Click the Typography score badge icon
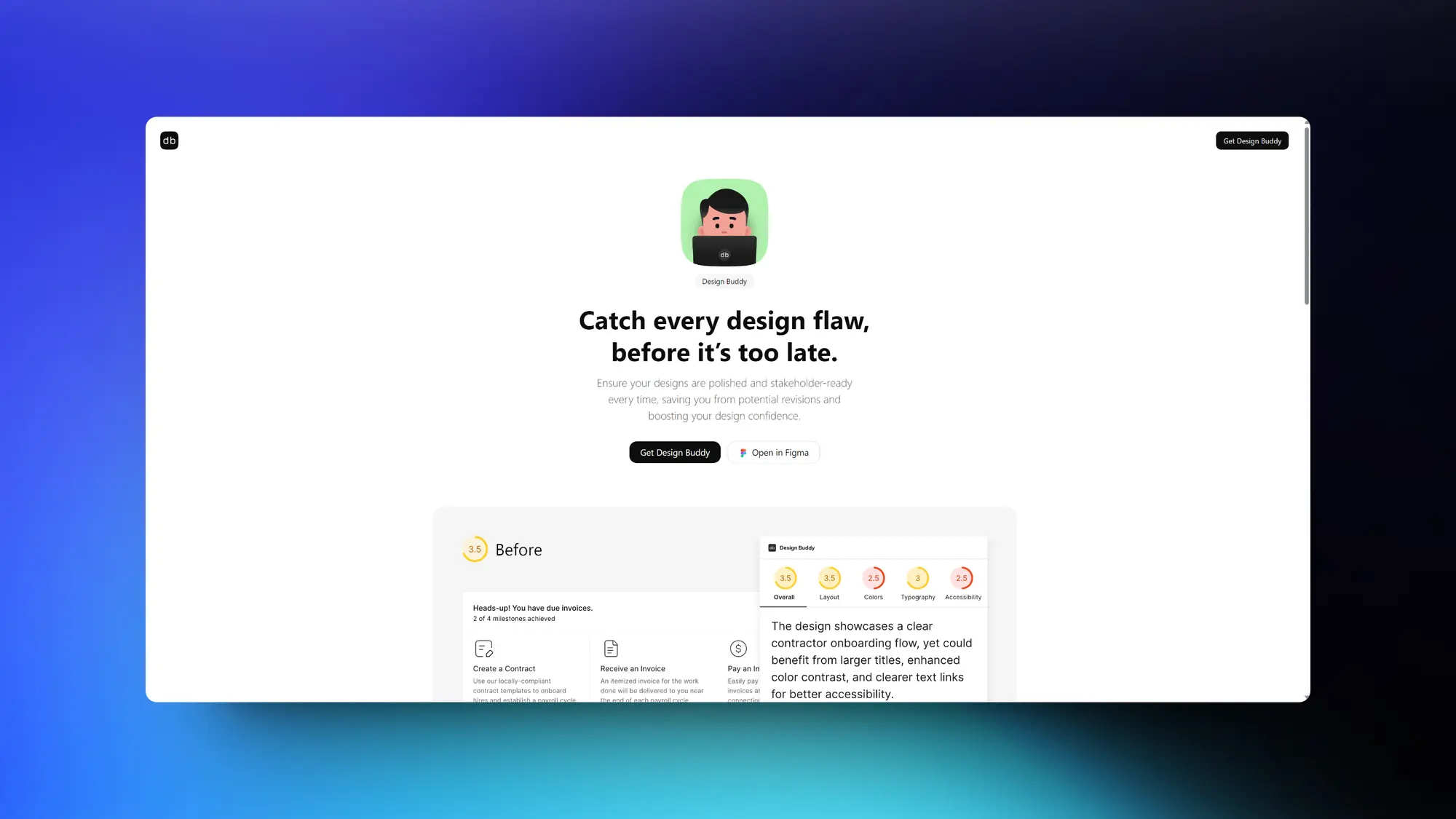Screen dimensions: 1456x819 click(917, 578)
